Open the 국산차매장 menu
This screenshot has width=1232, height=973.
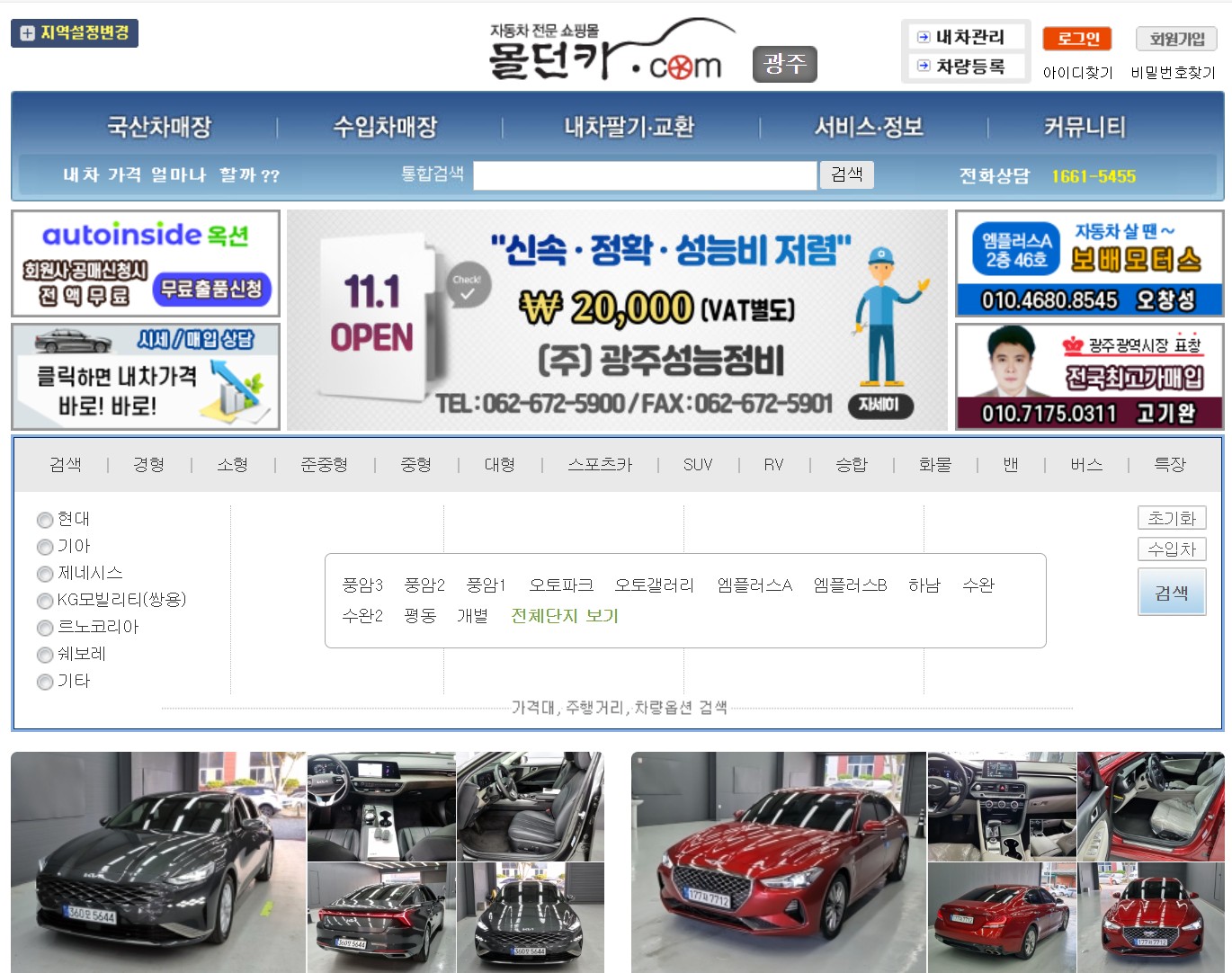point(160,127)
